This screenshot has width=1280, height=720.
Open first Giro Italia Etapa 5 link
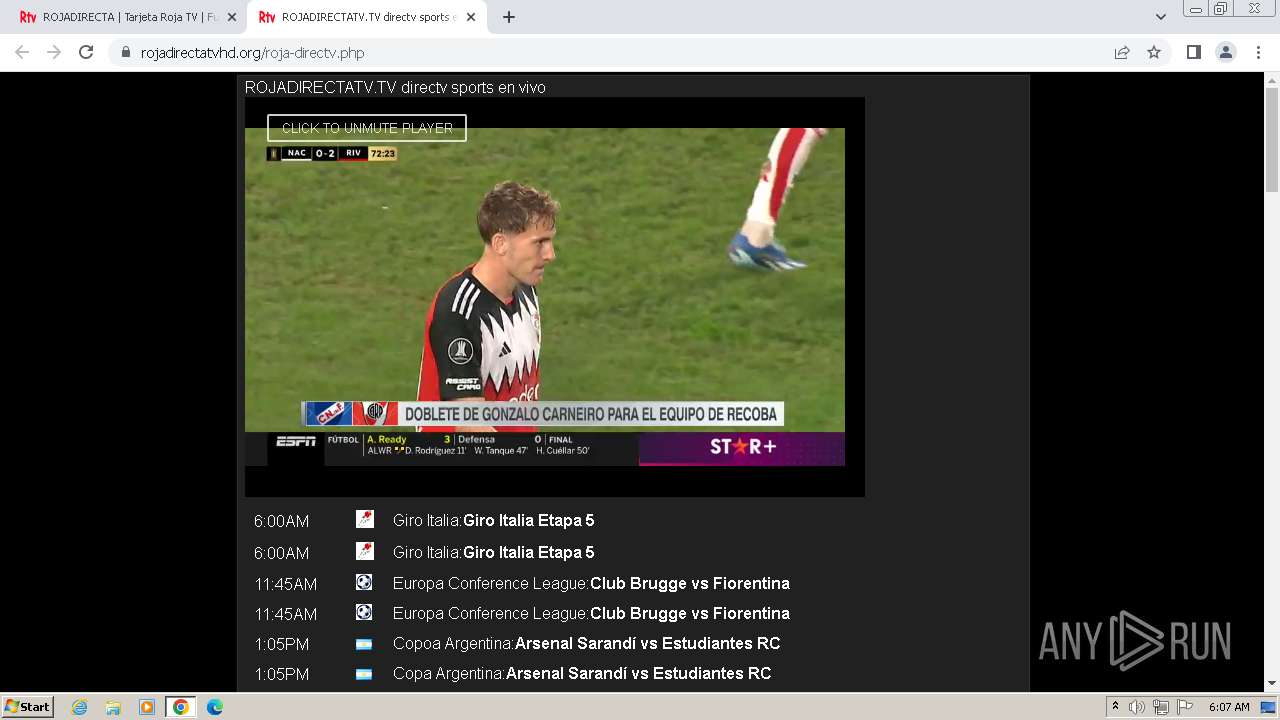point(528,520)
